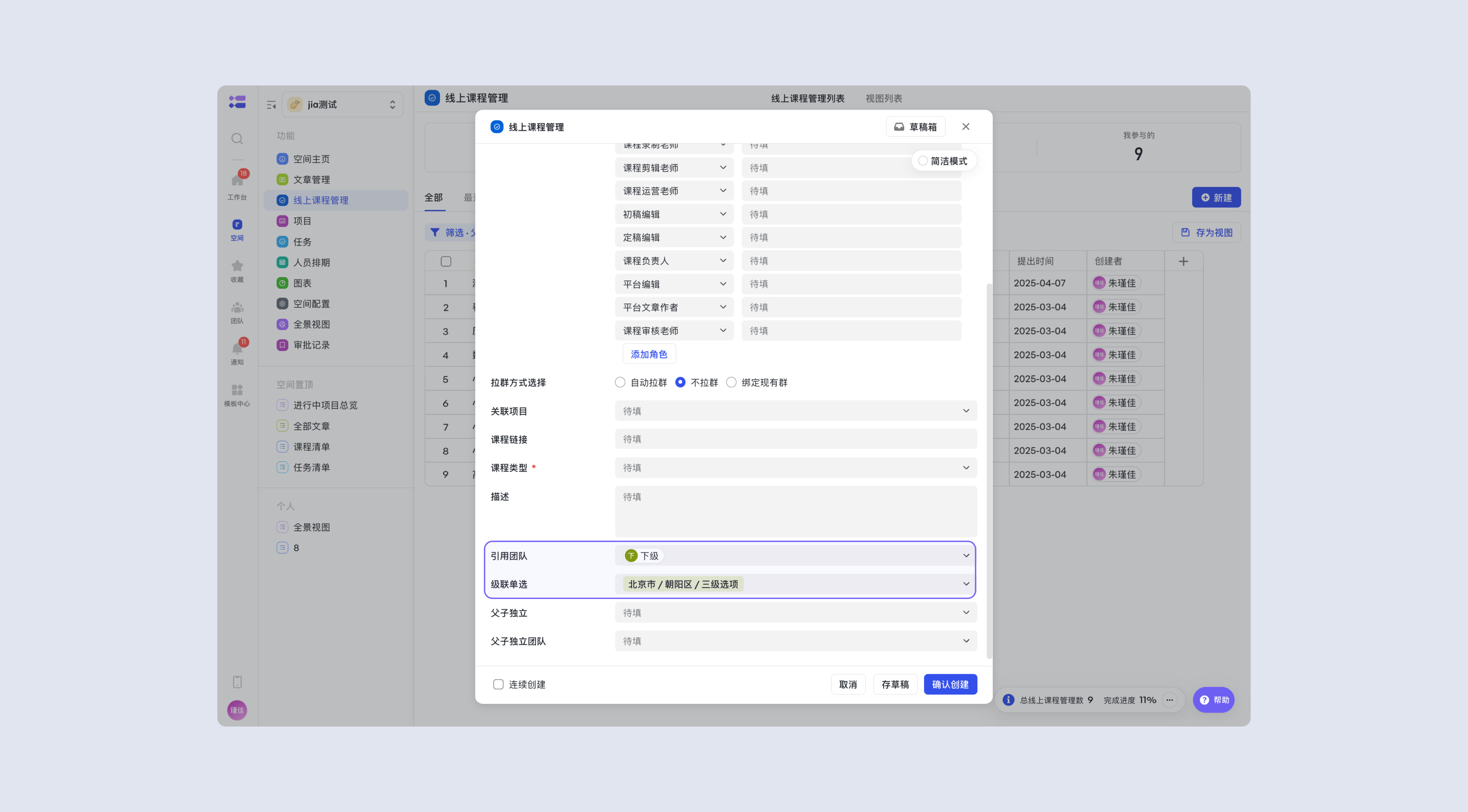Click the 描述 text area
Viewport: 1468px width, 812px height.
(796, 511)
